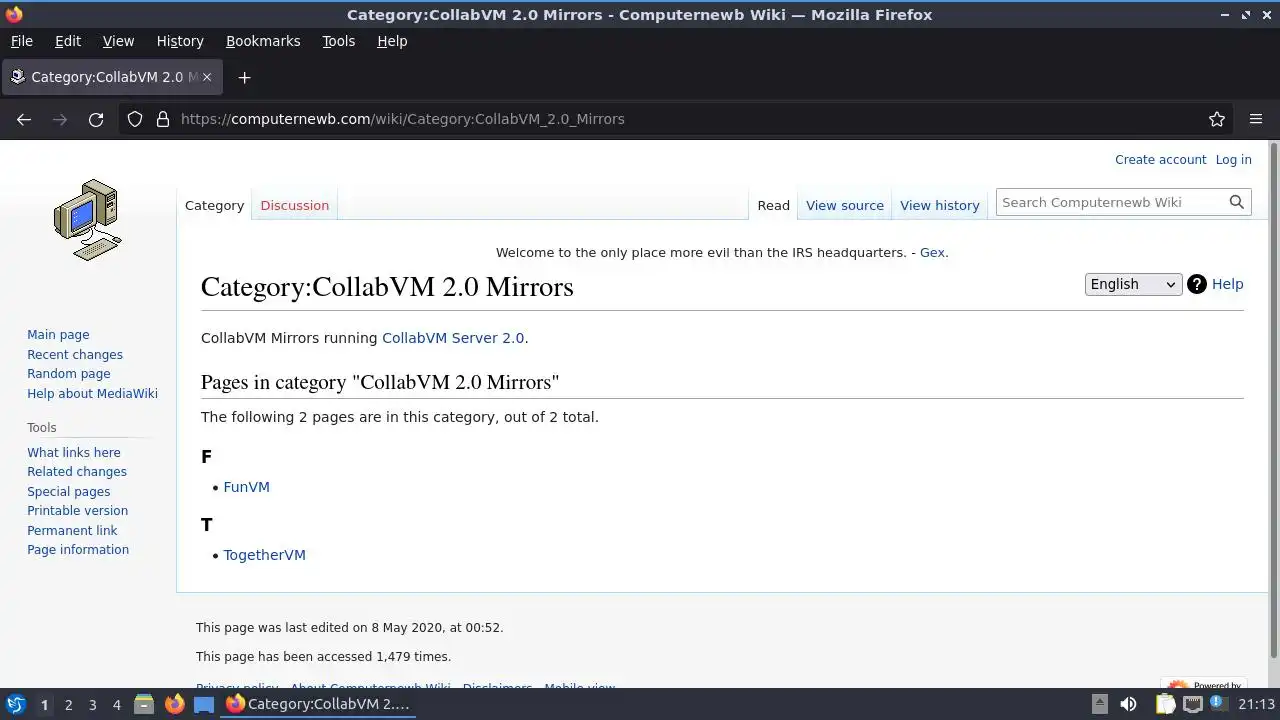The height and width of the screenshot is (720, 1280).
Task: Open the TogetherVM page link
Action: (x=264, y=555)
